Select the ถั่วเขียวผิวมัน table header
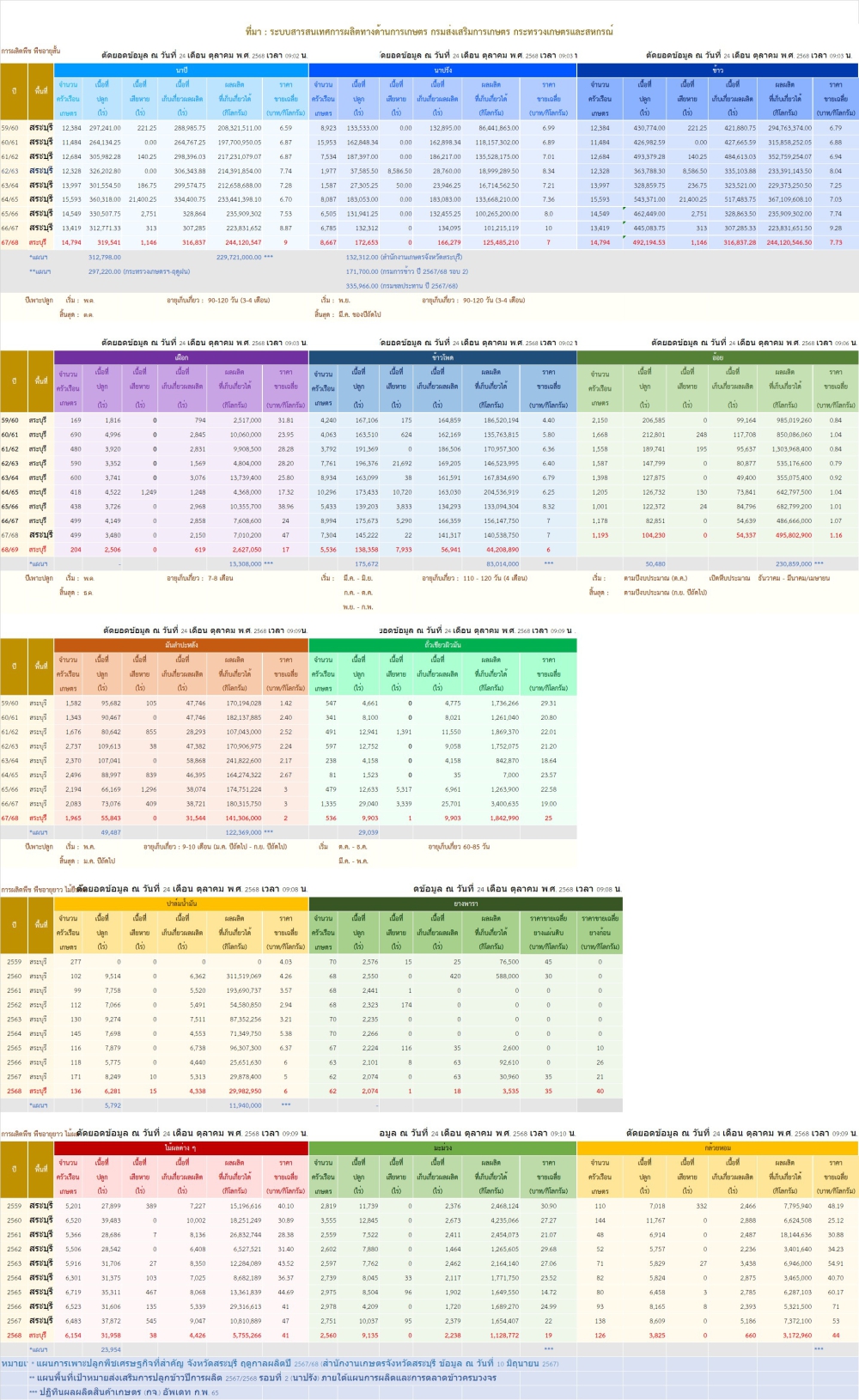 (442, 644)
